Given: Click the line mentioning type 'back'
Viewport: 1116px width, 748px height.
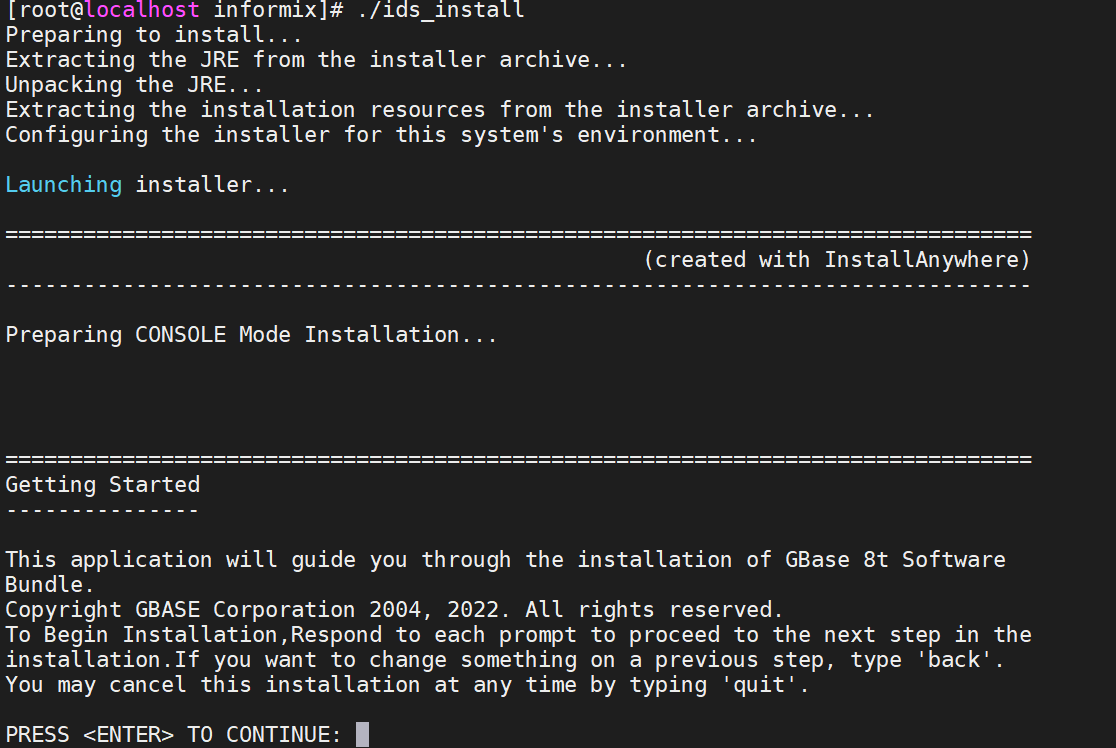Looking at the screenshot, I should (x=505, y=659).
